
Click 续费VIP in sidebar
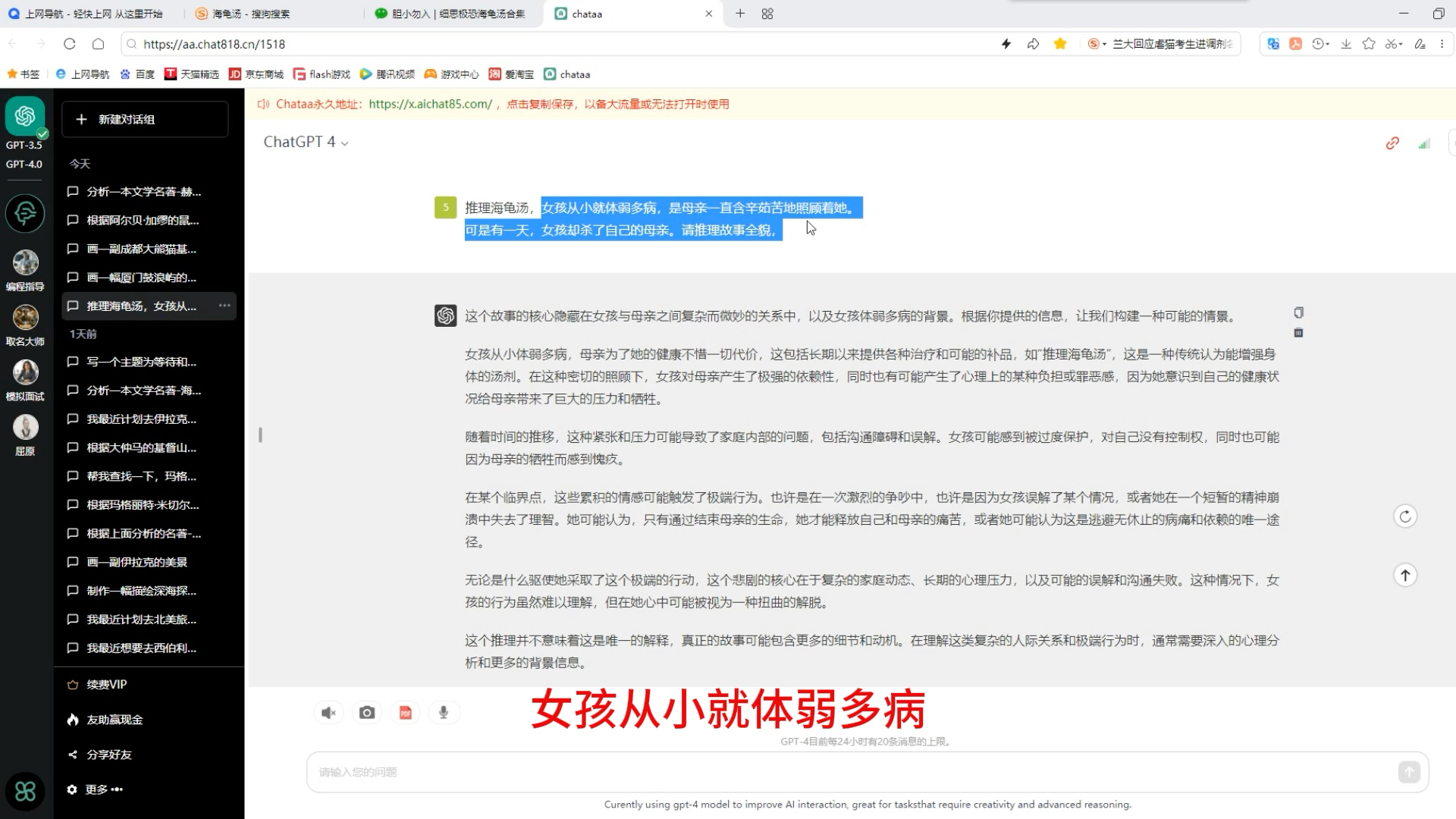[x=97, y=684]
